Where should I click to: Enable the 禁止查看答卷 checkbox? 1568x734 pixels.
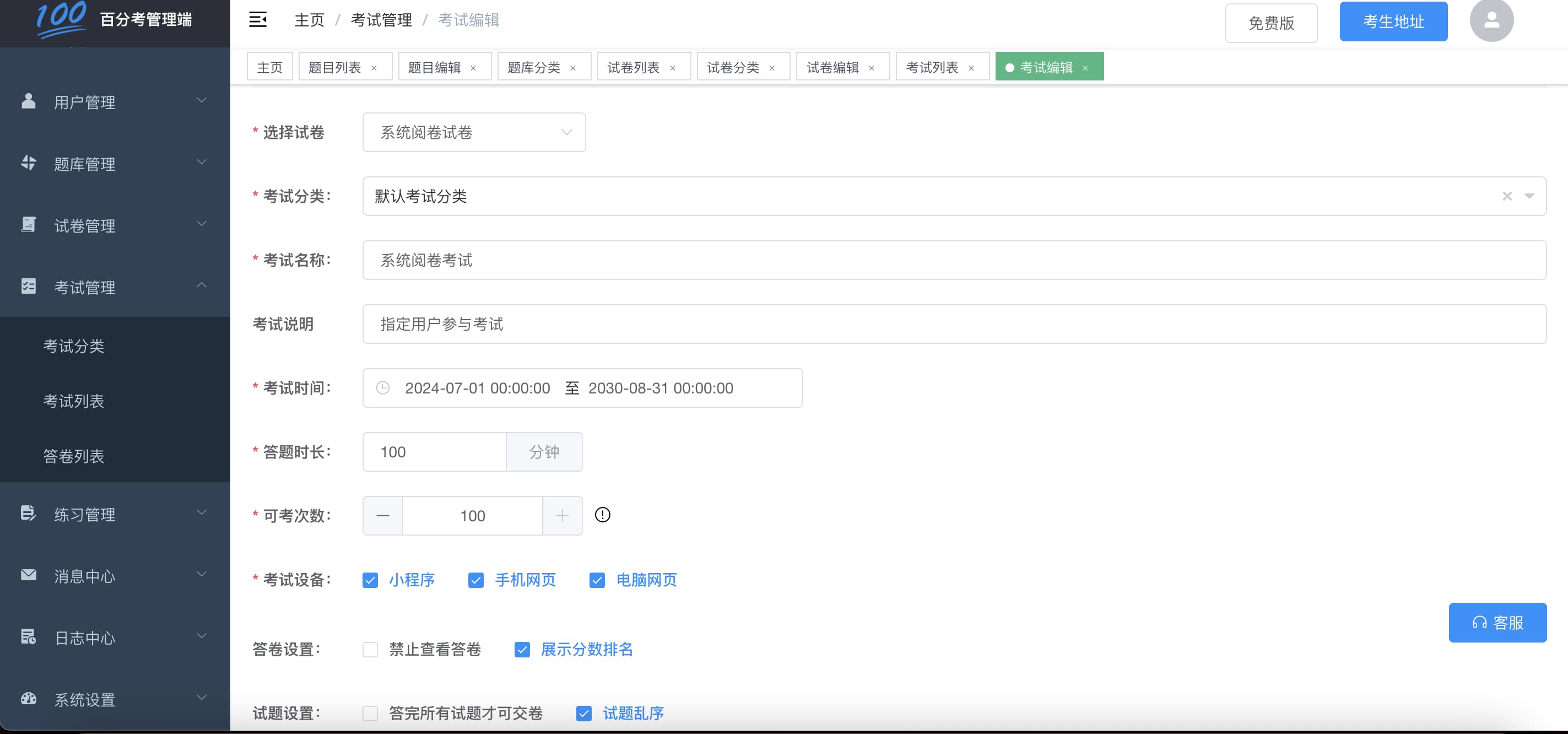coord(370,650)
